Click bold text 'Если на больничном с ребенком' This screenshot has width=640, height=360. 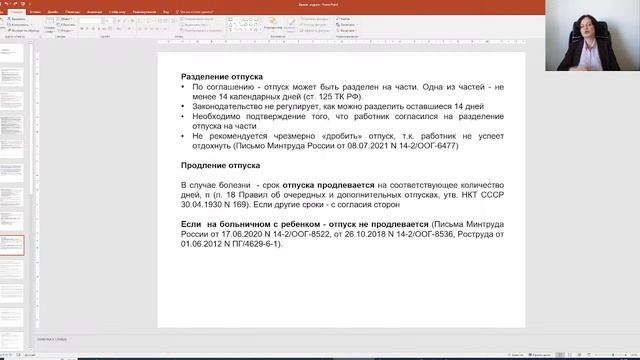(250, 224)
